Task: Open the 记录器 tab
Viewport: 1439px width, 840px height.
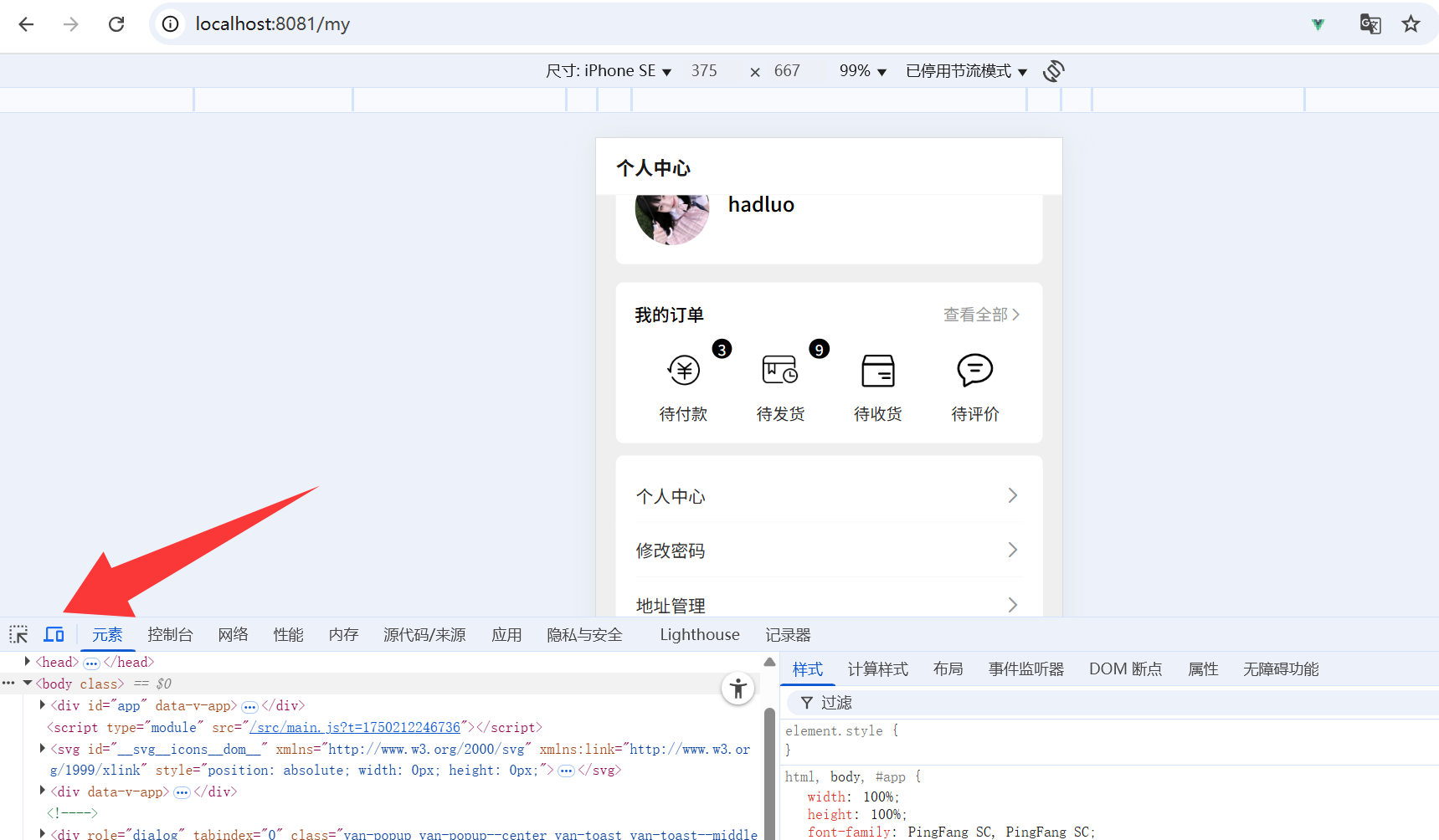Action: point(788,635)
